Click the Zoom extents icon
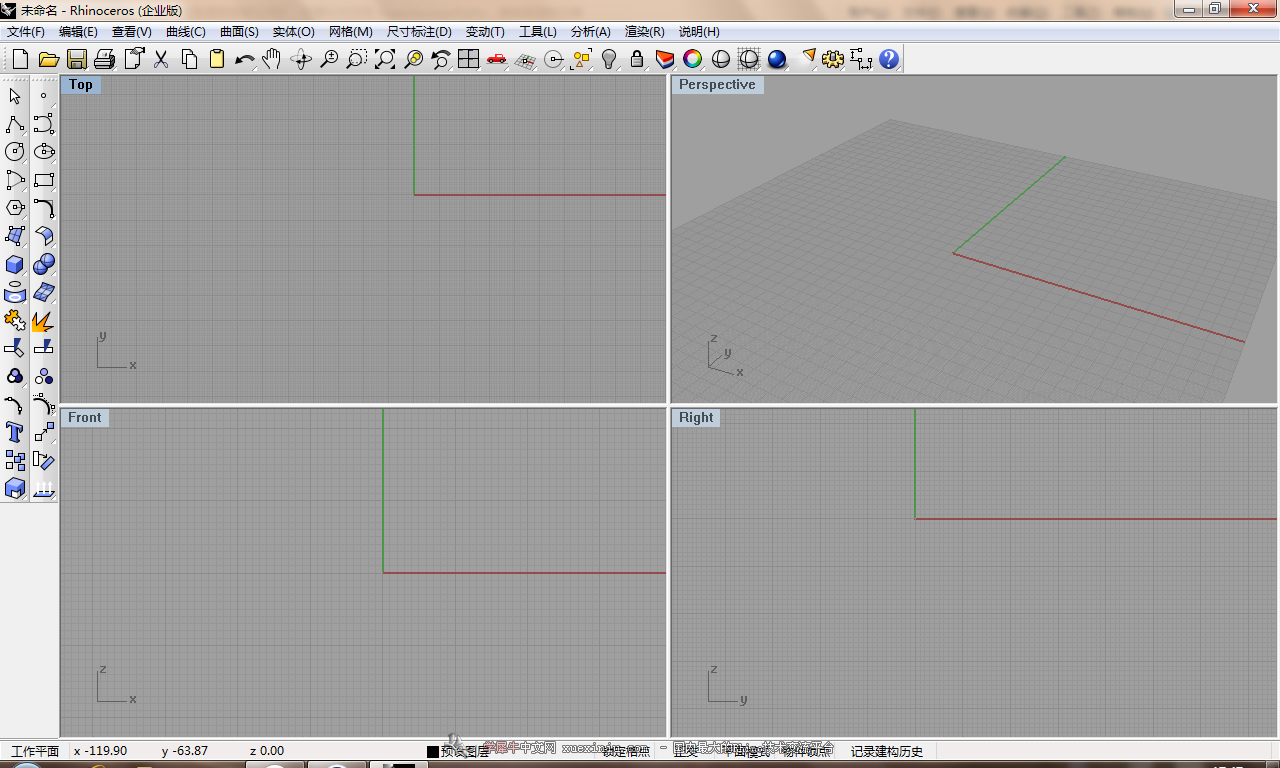1280x768 pixels. [x=385, y=59]
